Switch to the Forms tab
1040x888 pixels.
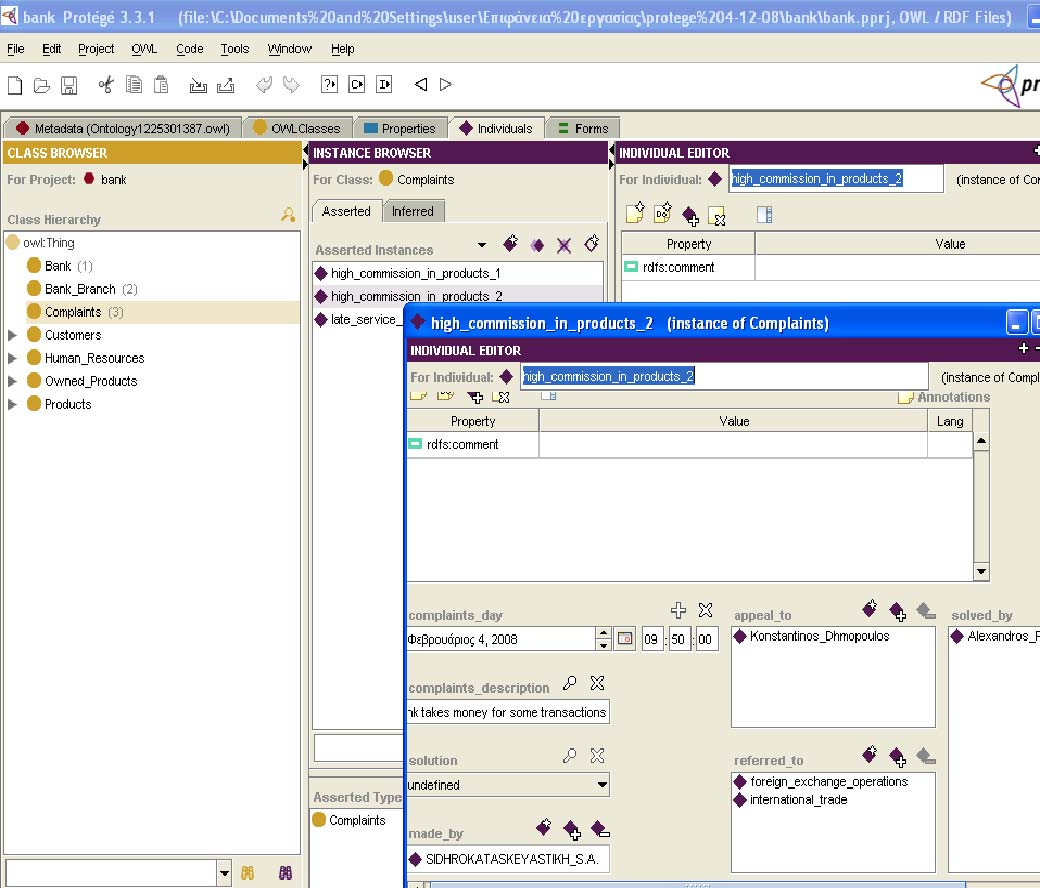583,128
